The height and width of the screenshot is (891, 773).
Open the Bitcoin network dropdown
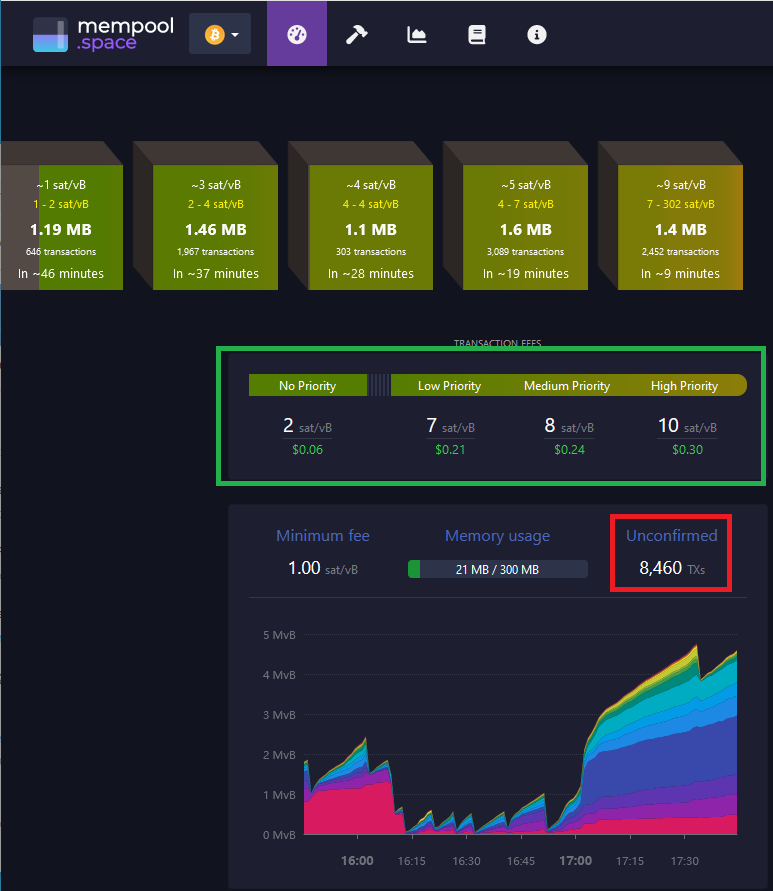point(220,34)
